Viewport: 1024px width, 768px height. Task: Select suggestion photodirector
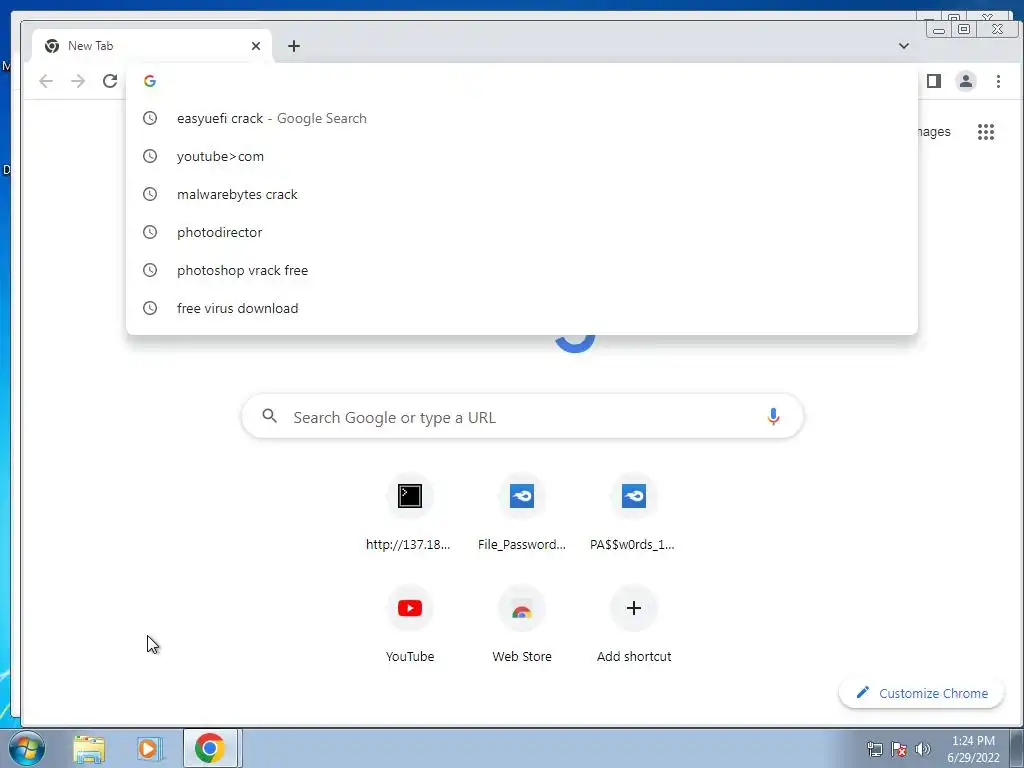[522, 232]
